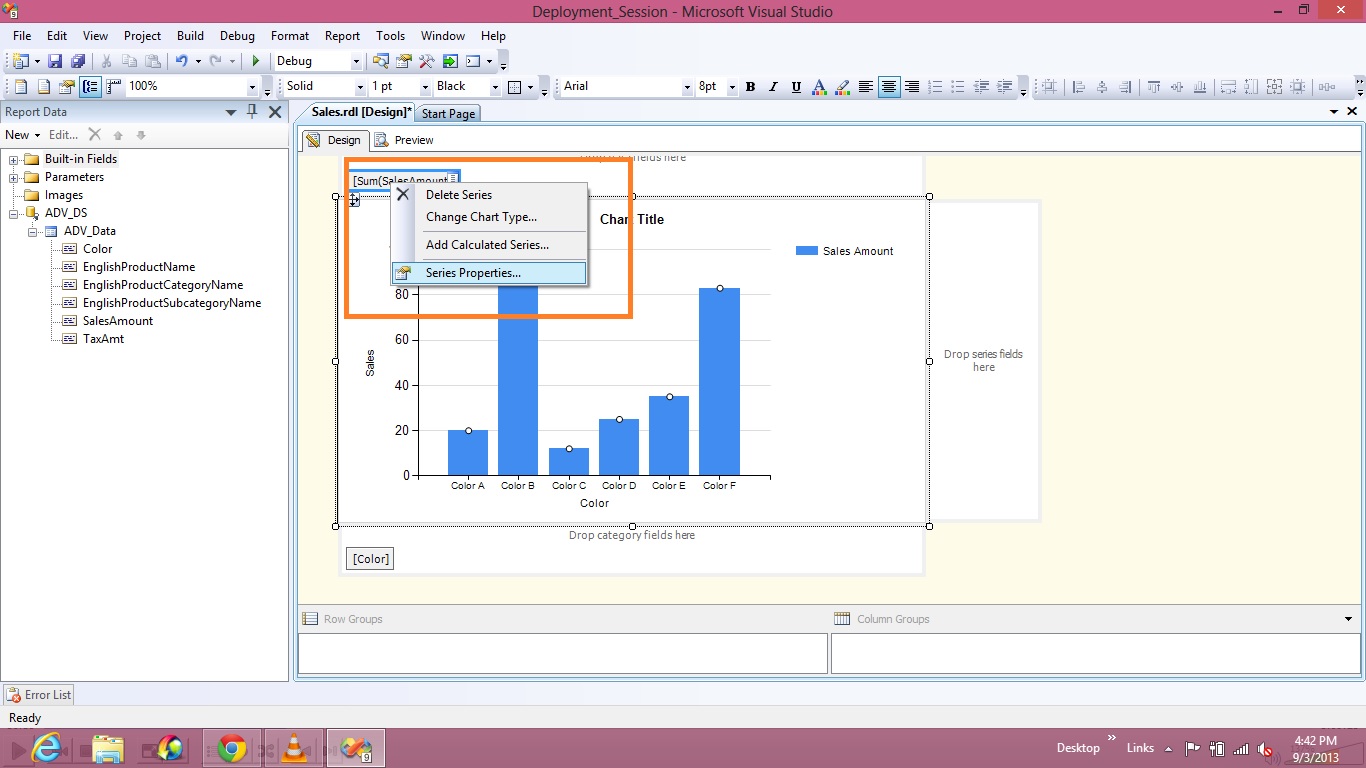This screenshot has width=1366, height=768.
Task: Switch to the Start Page tab
Action: 448,114
